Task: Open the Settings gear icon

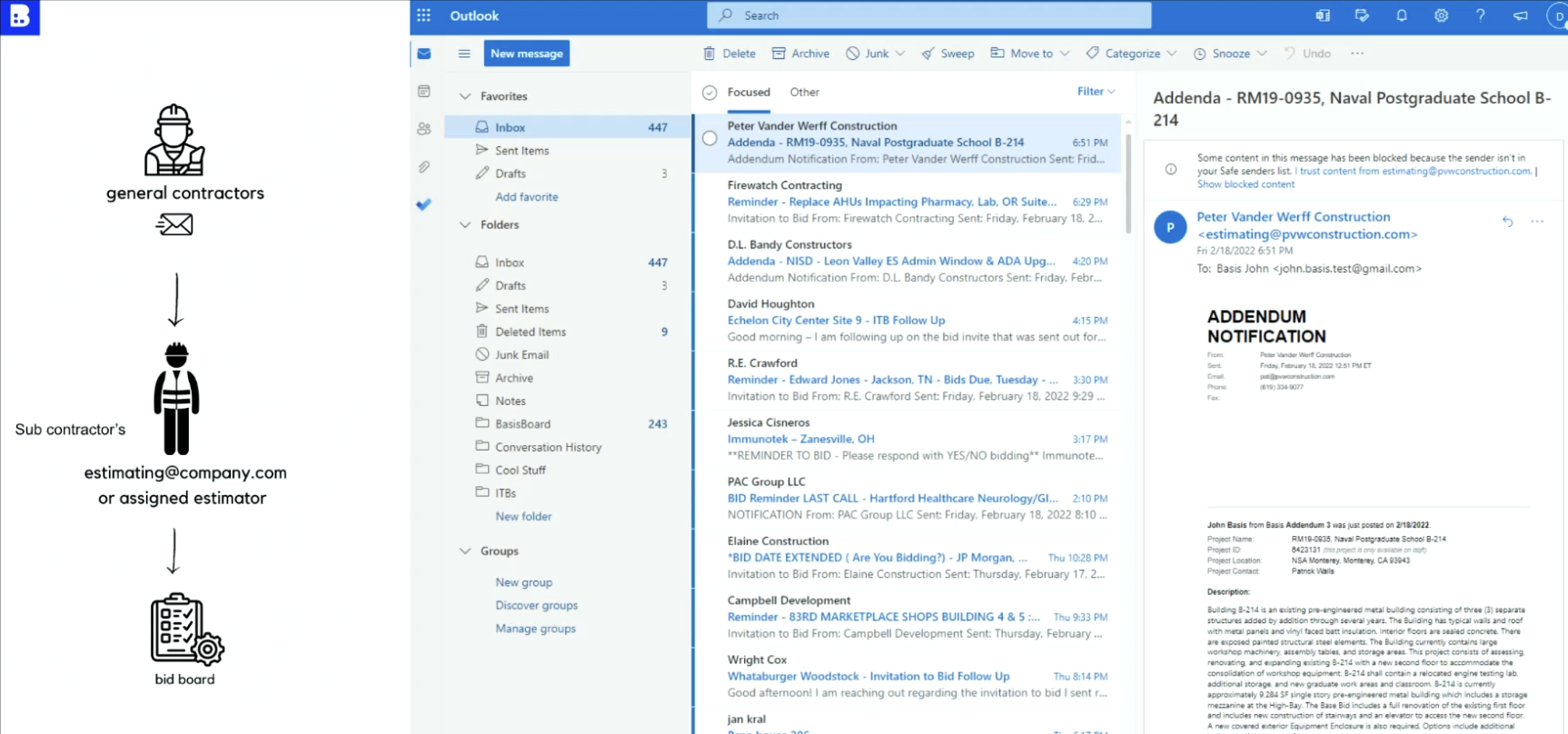Action: [x=1441, y=15]
